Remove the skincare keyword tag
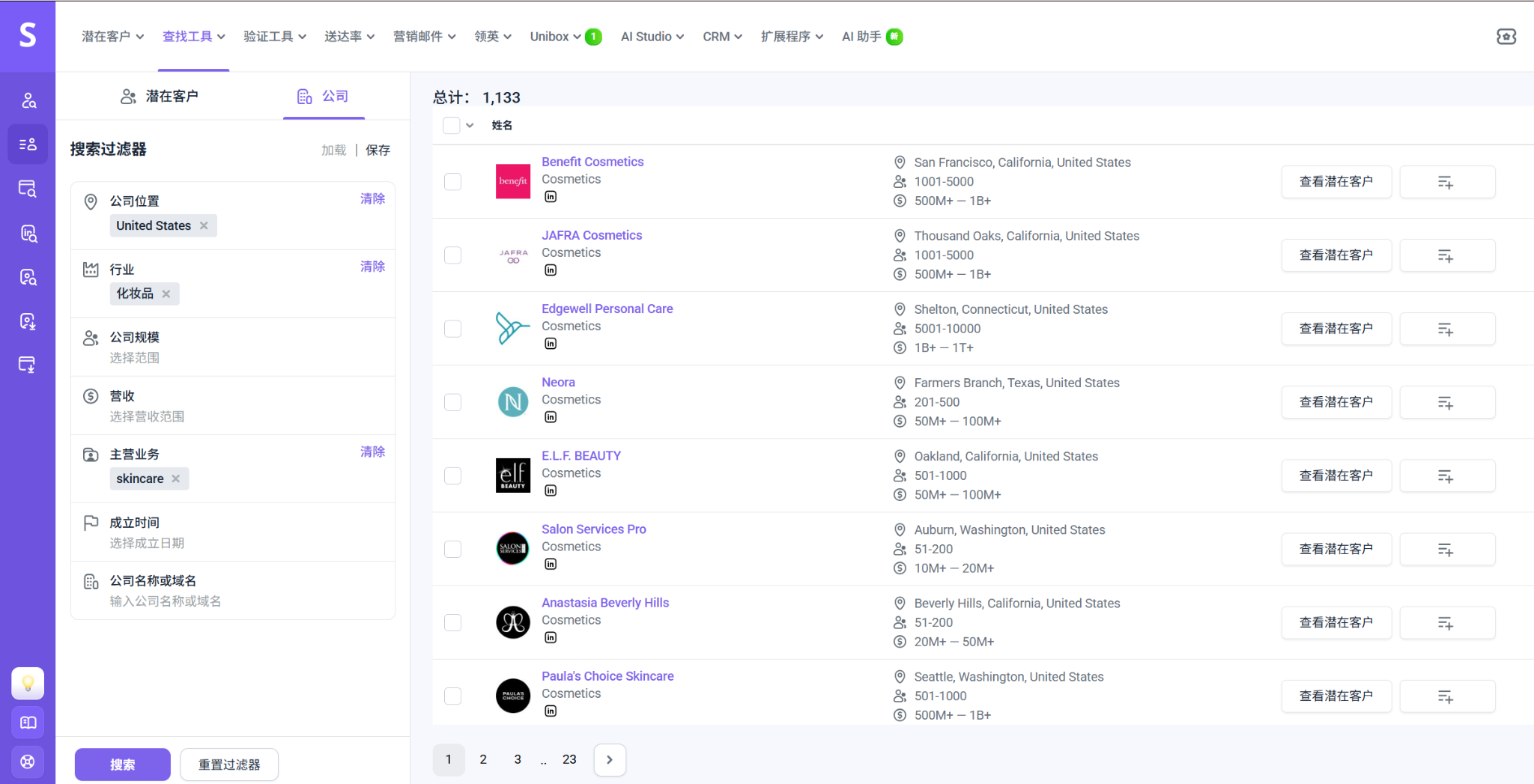Screen dimensions: 1534x784 click(176, 478)
